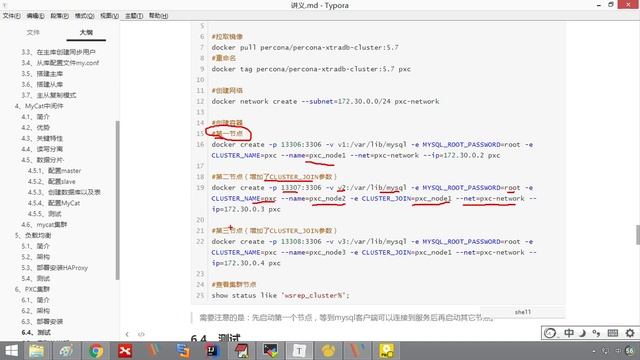The width and height of the screenshot is (640, 360).
Task: Open outline entry 4.1 简介
Action: (35, 117)
